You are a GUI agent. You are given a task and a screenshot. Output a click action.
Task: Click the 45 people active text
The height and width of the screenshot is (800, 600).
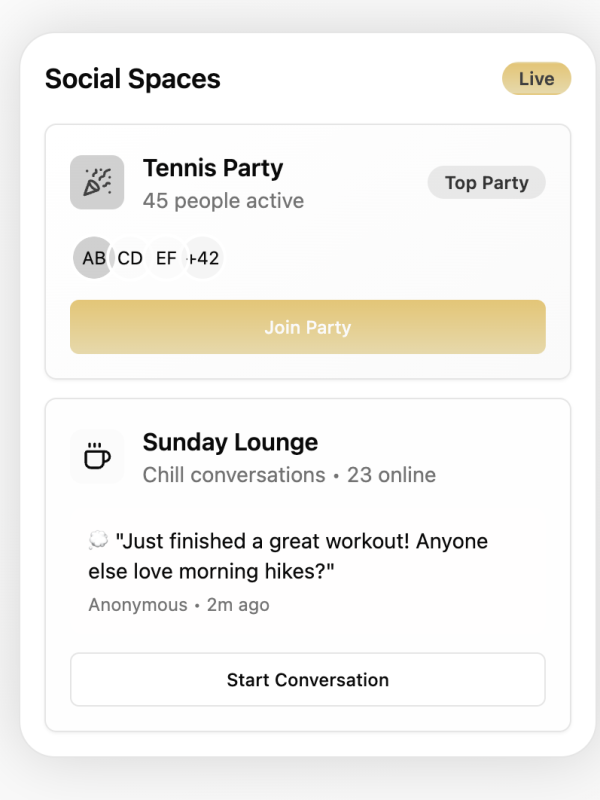(223, 201)
